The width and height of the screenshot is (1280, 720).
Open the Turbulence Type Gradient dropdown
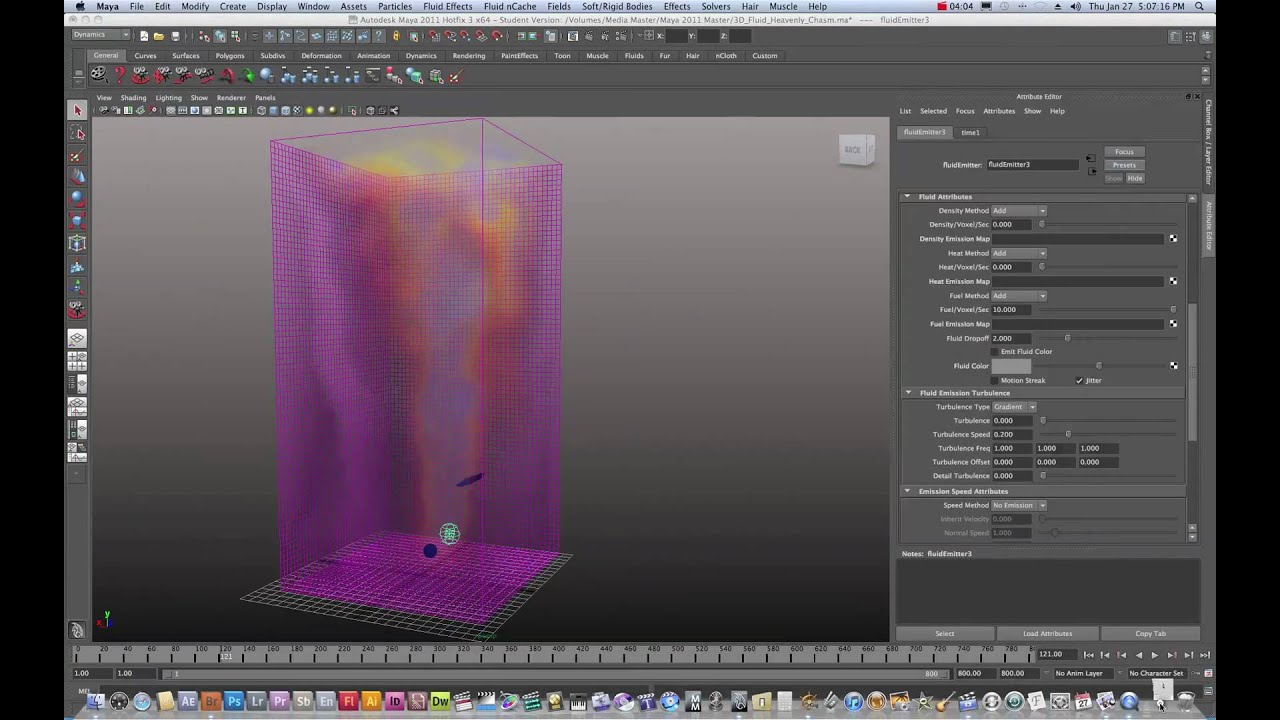click(x=1014, y=407)
